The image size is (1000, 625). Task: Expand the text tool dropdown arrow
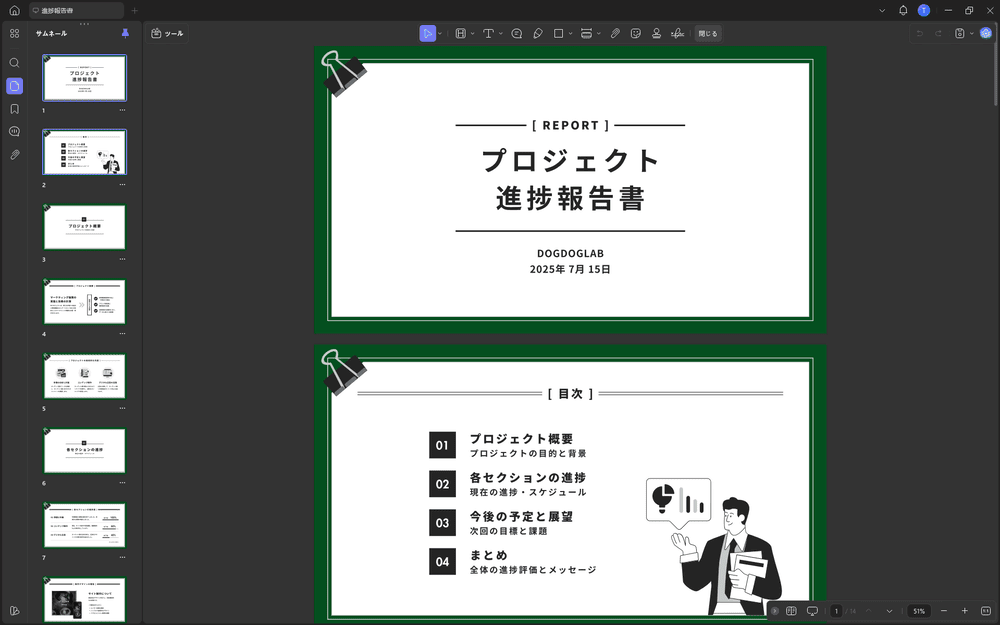500,33
